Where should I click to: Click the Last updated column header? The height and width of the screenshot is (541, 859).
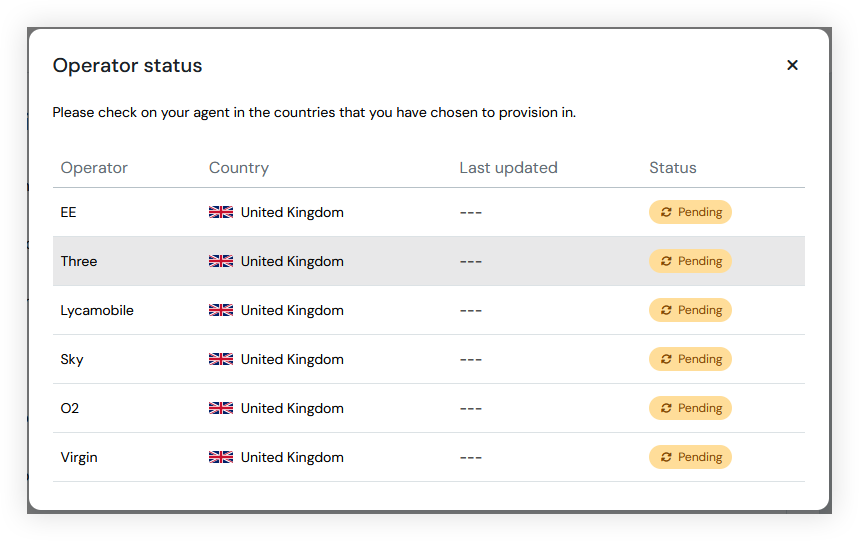coord(508,168)
